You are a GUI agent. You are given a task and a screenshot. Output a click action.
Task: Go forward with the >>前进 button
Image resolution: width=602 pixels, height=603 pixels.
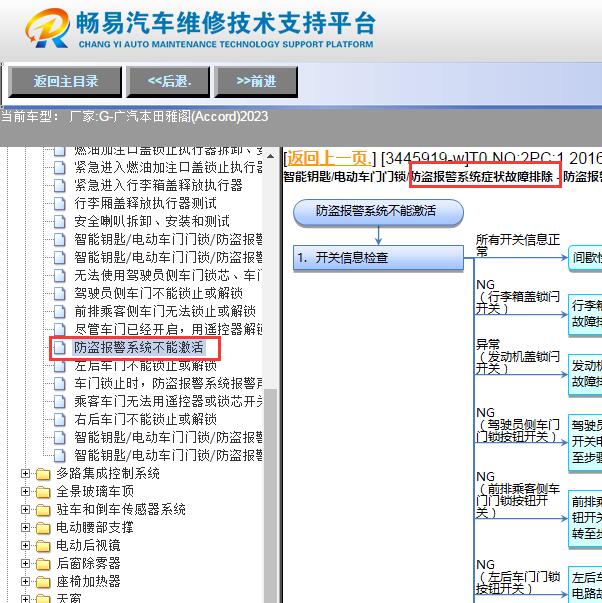pyautogui.click(x=256, y=82)
